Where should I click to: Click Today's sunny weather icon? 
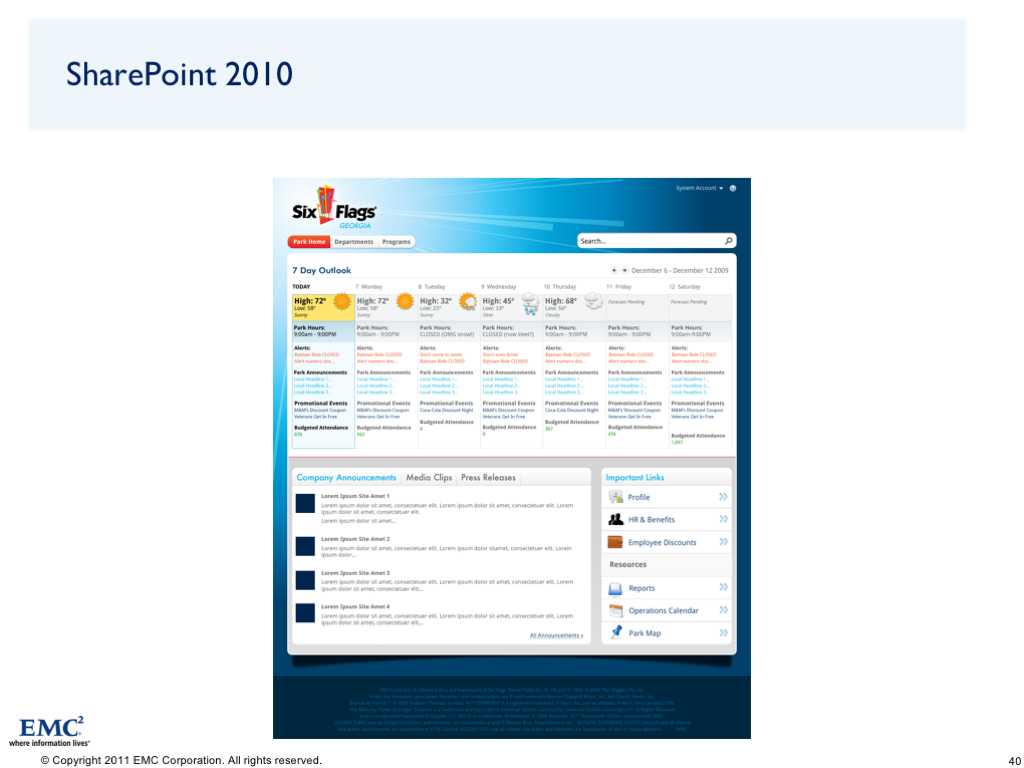(342, 302)
